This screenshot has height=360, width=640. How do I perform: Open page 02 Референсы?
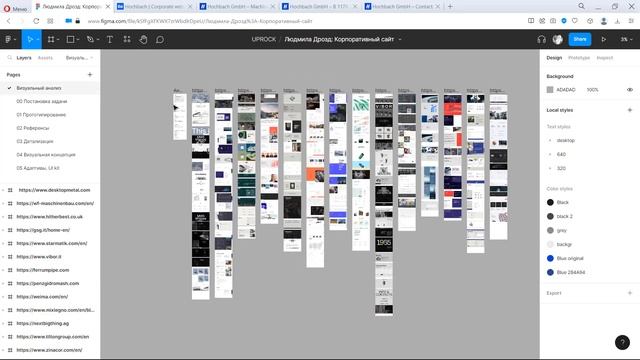[x=33, y=128]
